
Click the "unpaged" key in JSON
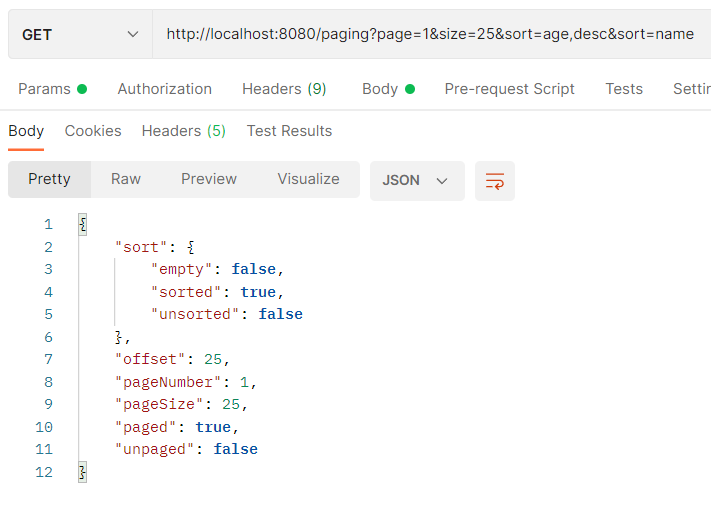154,449
